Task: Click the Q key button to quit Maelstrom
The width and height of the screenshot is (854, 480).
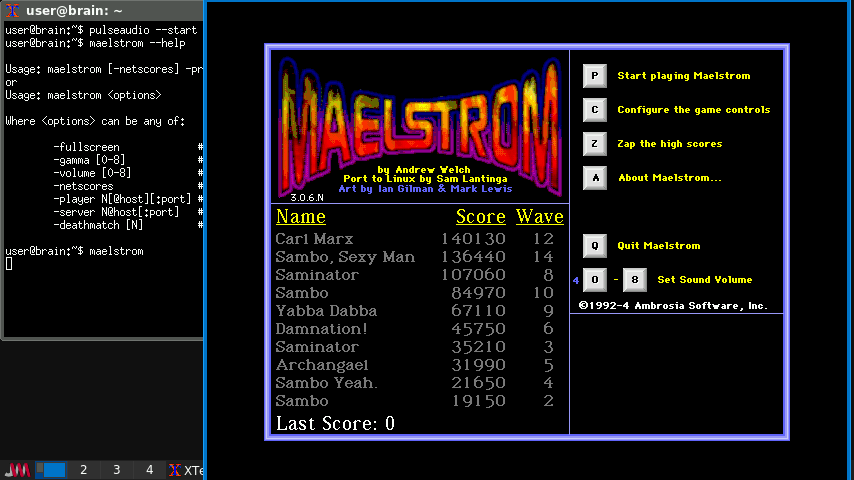Action: [x=595, y=246]
